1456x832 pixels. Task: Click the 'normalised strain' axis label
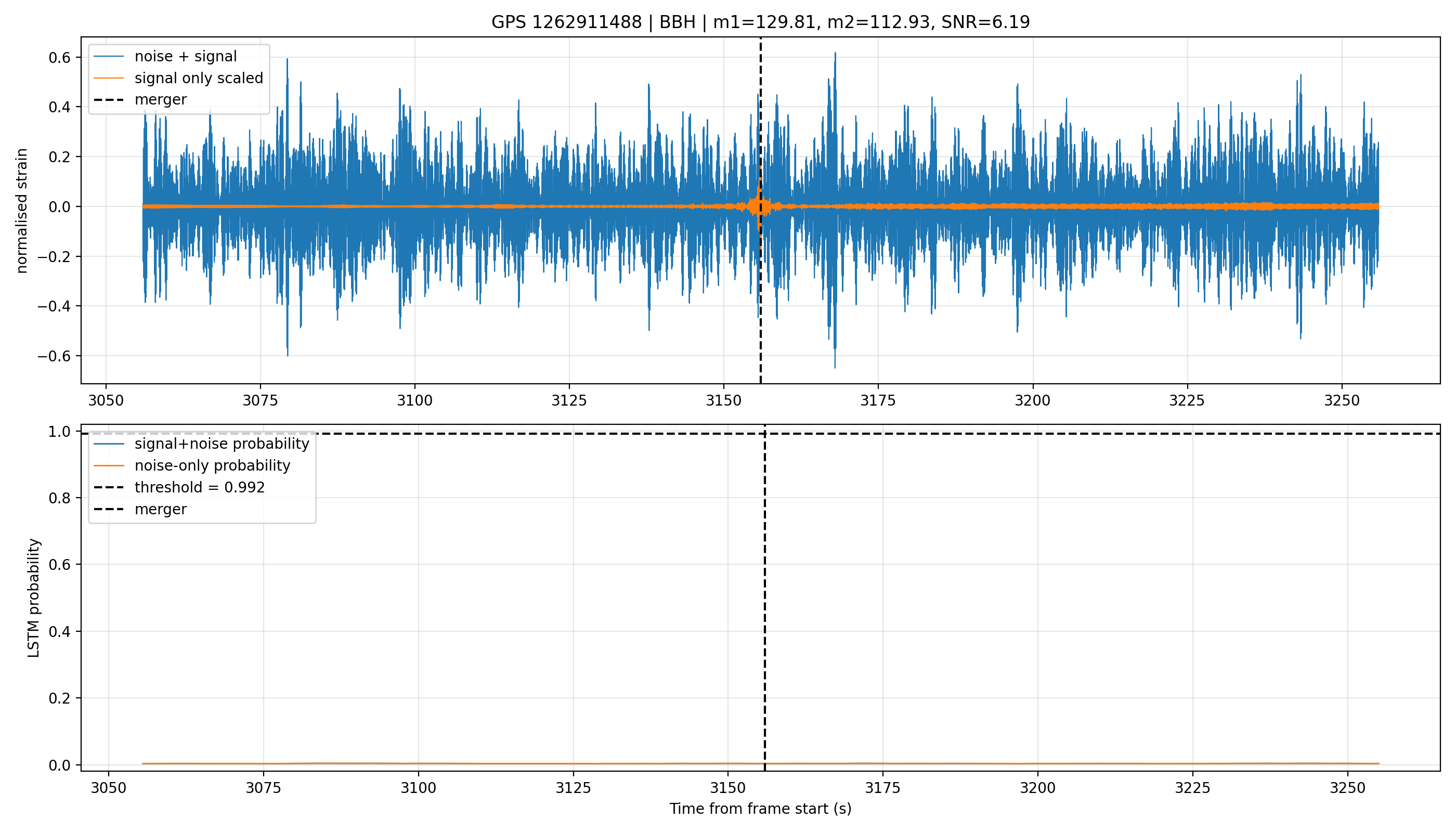tap(22, 211)
